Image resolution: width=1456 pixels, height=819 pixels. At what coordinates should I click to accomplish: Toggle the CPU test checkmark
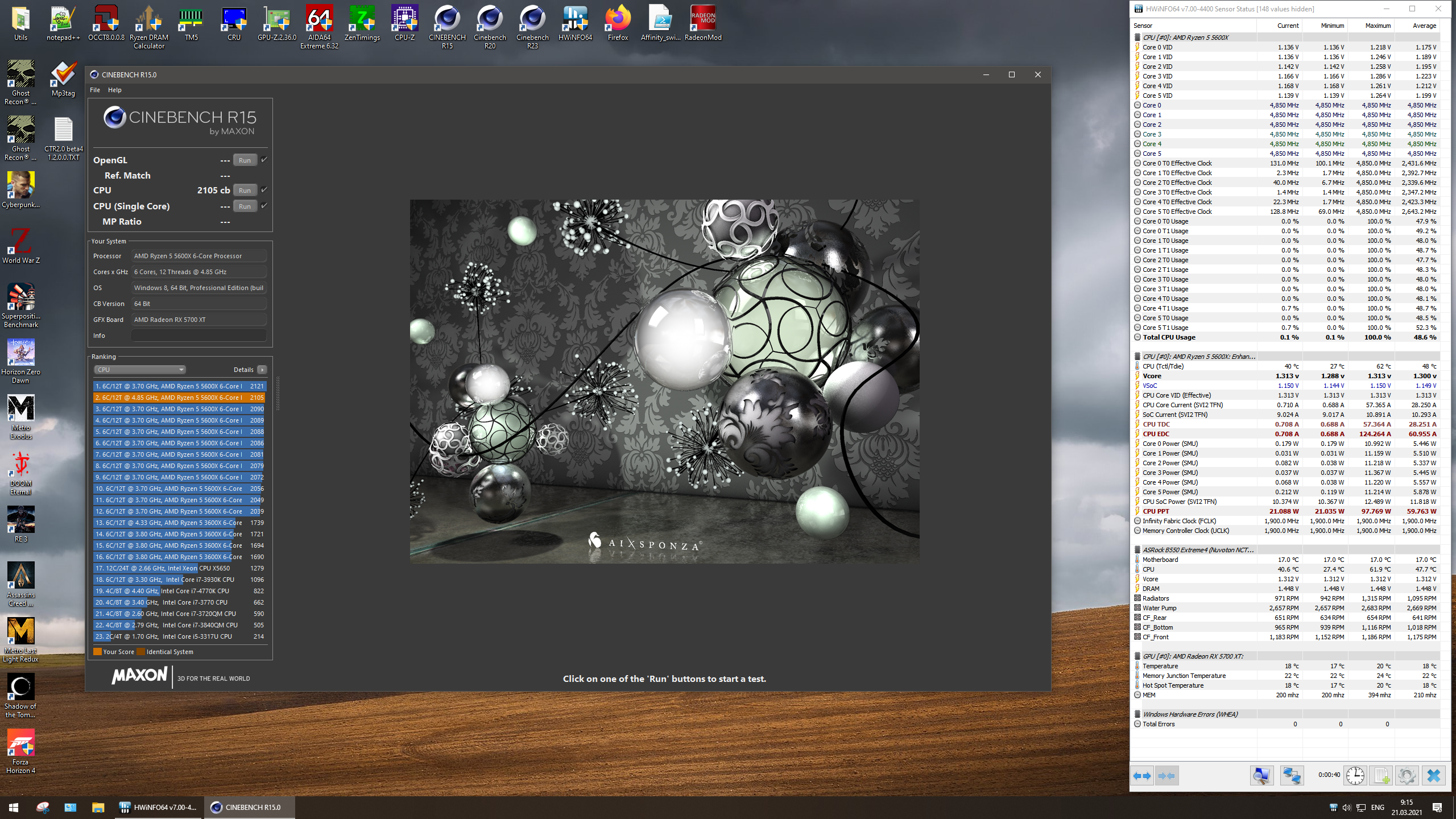(264, 190)
